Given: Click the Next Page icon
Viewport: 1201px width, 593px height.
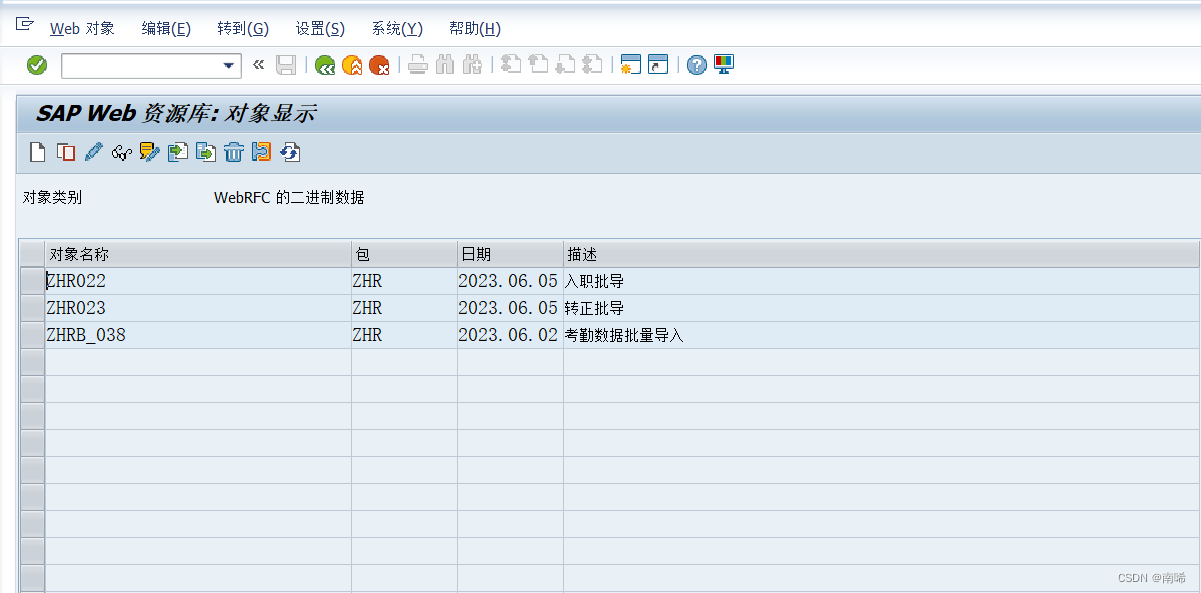Looking at the screenshot, I should coord(565,65).
